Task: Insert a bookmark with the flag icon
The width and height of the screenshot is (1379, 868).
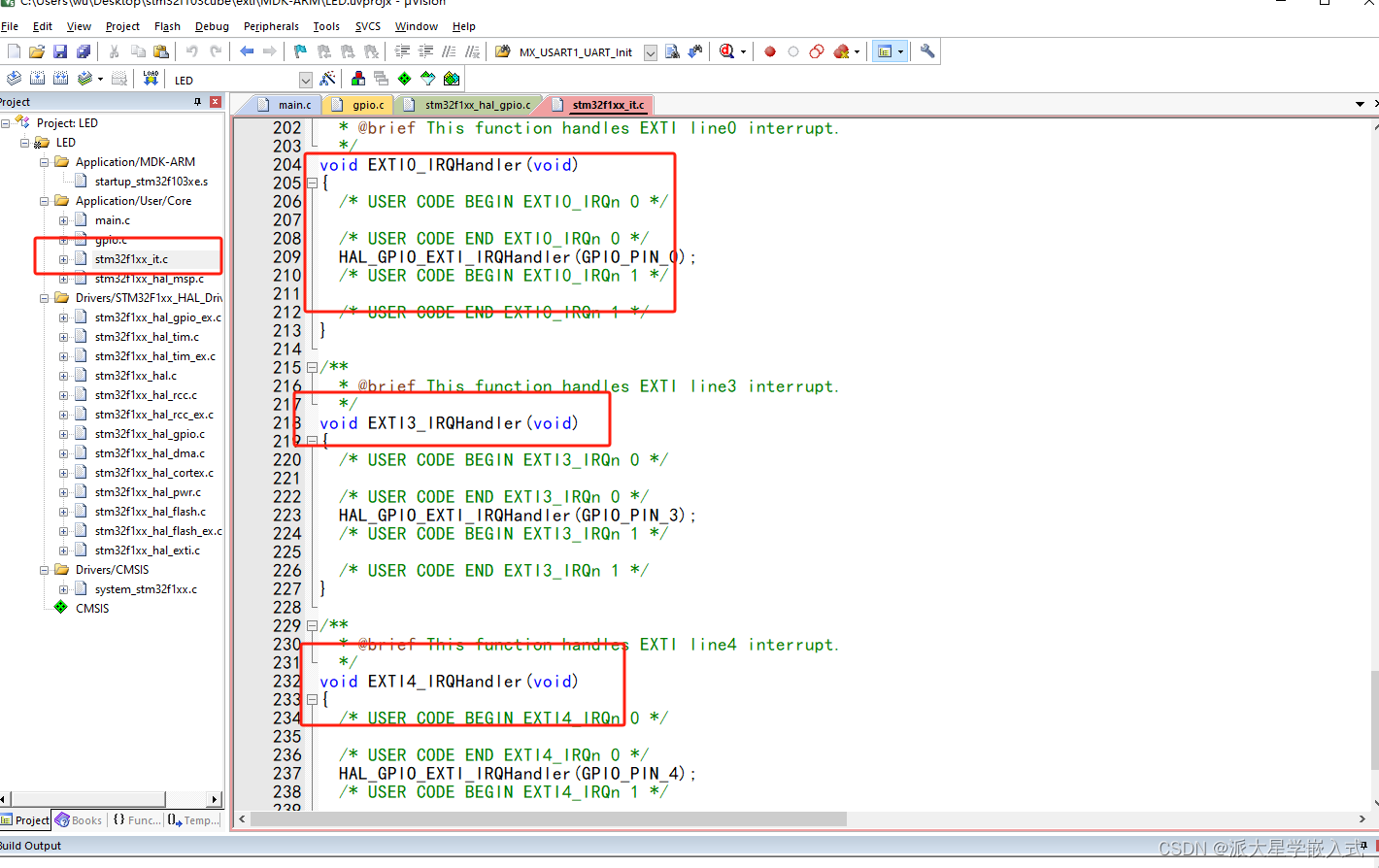Action: [300, 51]
